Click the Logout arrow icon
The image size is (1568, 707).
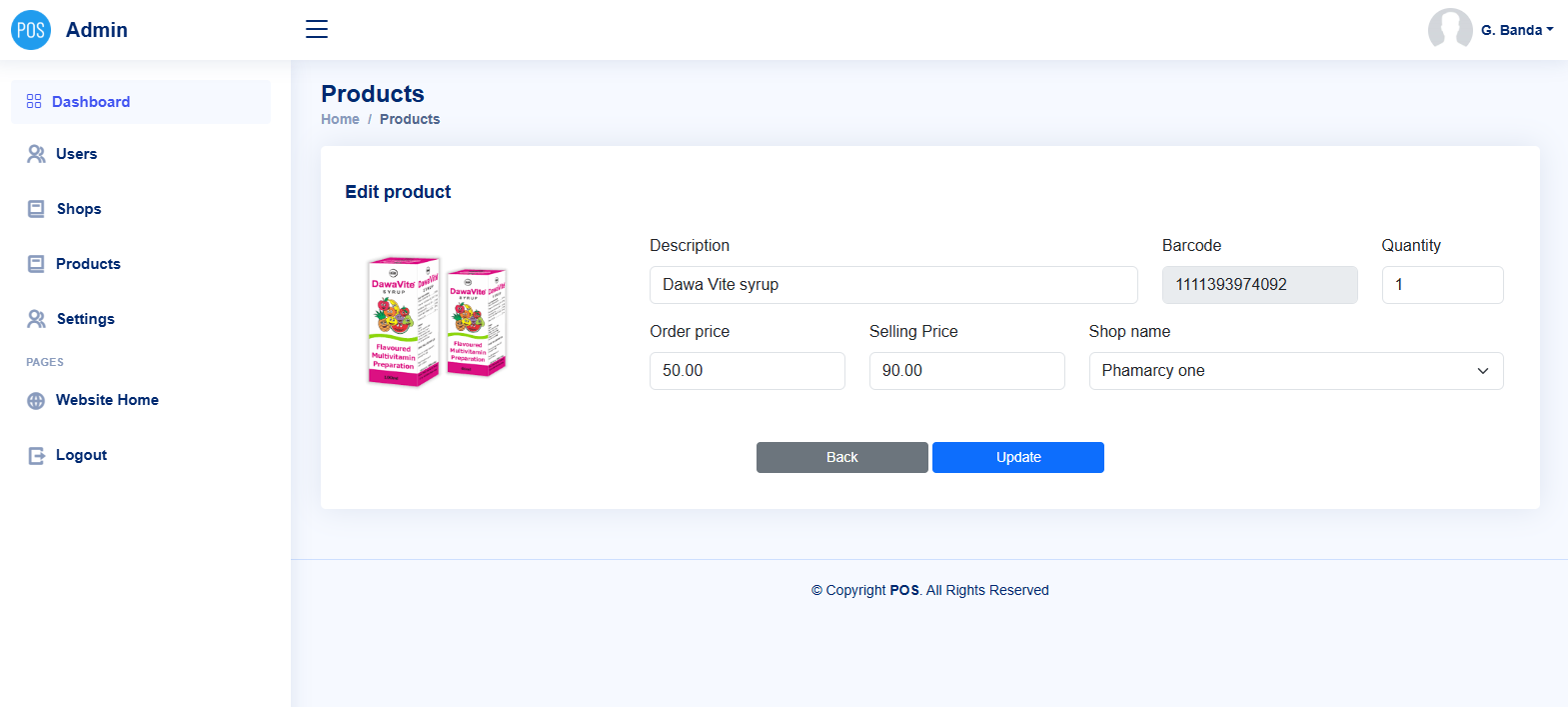coord(36,455)
